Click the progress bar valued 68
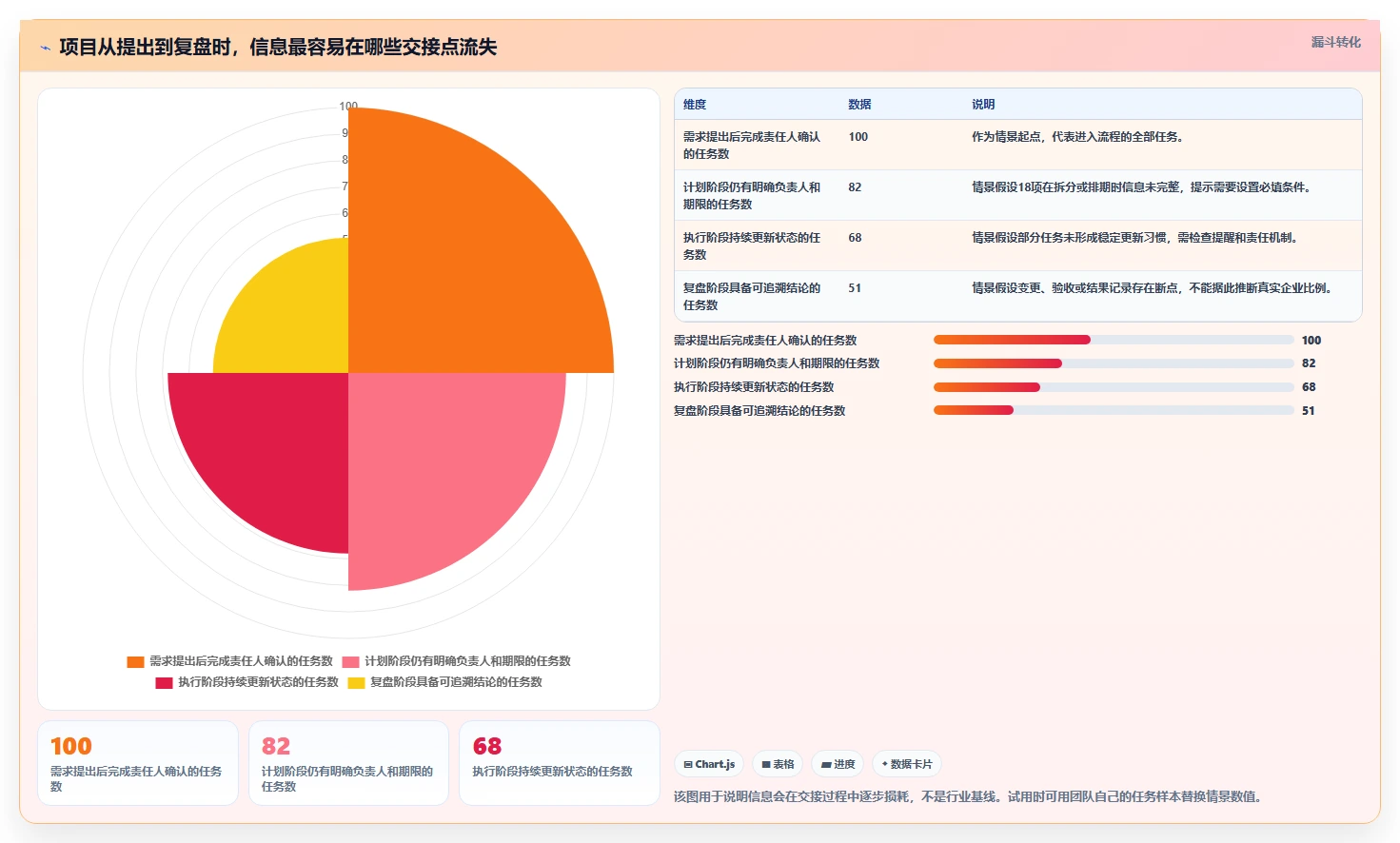 [x=1114, y=387]
